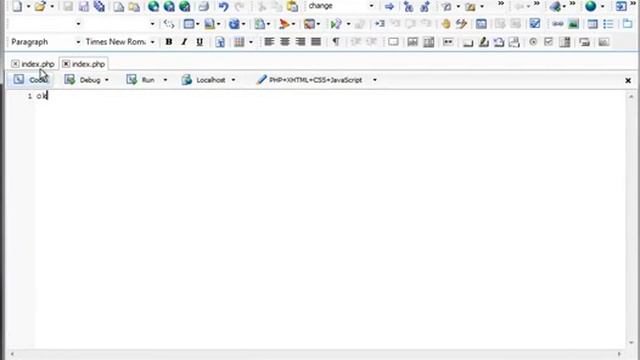Click the red arrow flash icon
Viewport: 640px width, 360px height.
(x=284, y=24)
